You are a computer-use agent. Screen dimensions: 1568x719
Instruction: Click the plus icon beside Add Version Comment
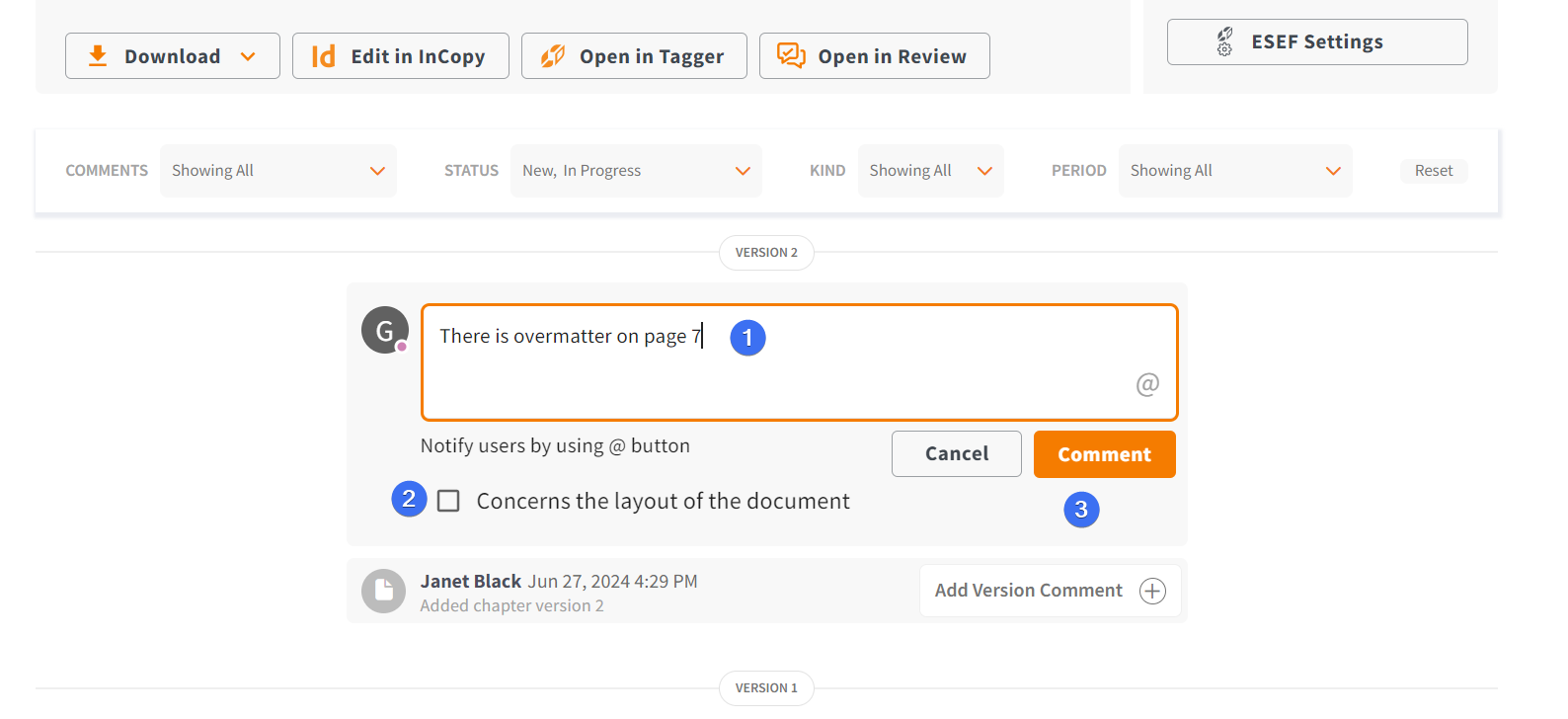click(x=1152, y=591)
